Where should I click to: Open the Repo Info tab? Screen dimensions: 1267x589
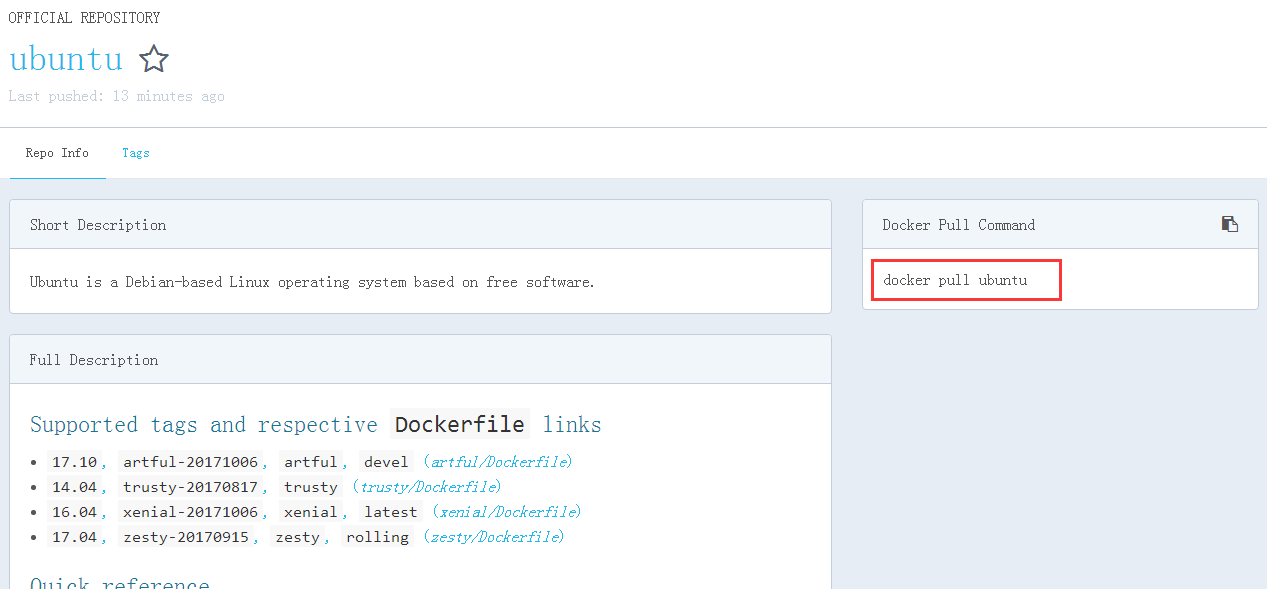(x=57, y=152)
